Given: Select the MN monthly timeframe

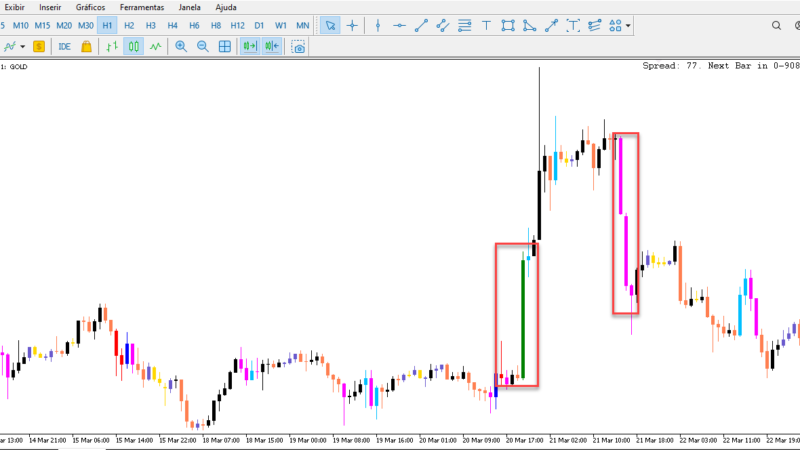Looking at the screenshot, I should coord(303,26).
